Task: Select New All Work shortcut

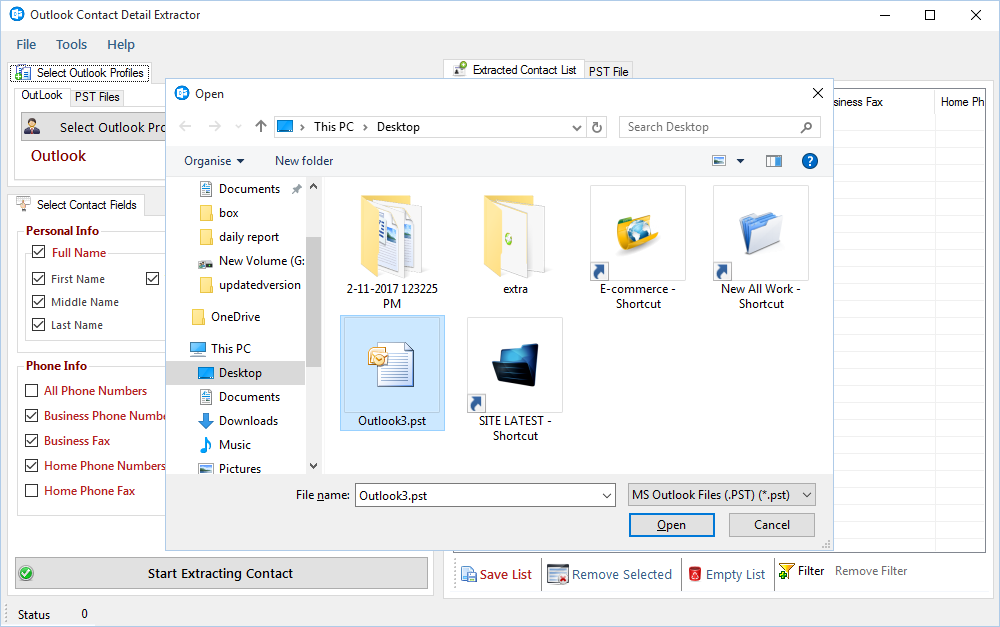Action: tap(761, 249)
